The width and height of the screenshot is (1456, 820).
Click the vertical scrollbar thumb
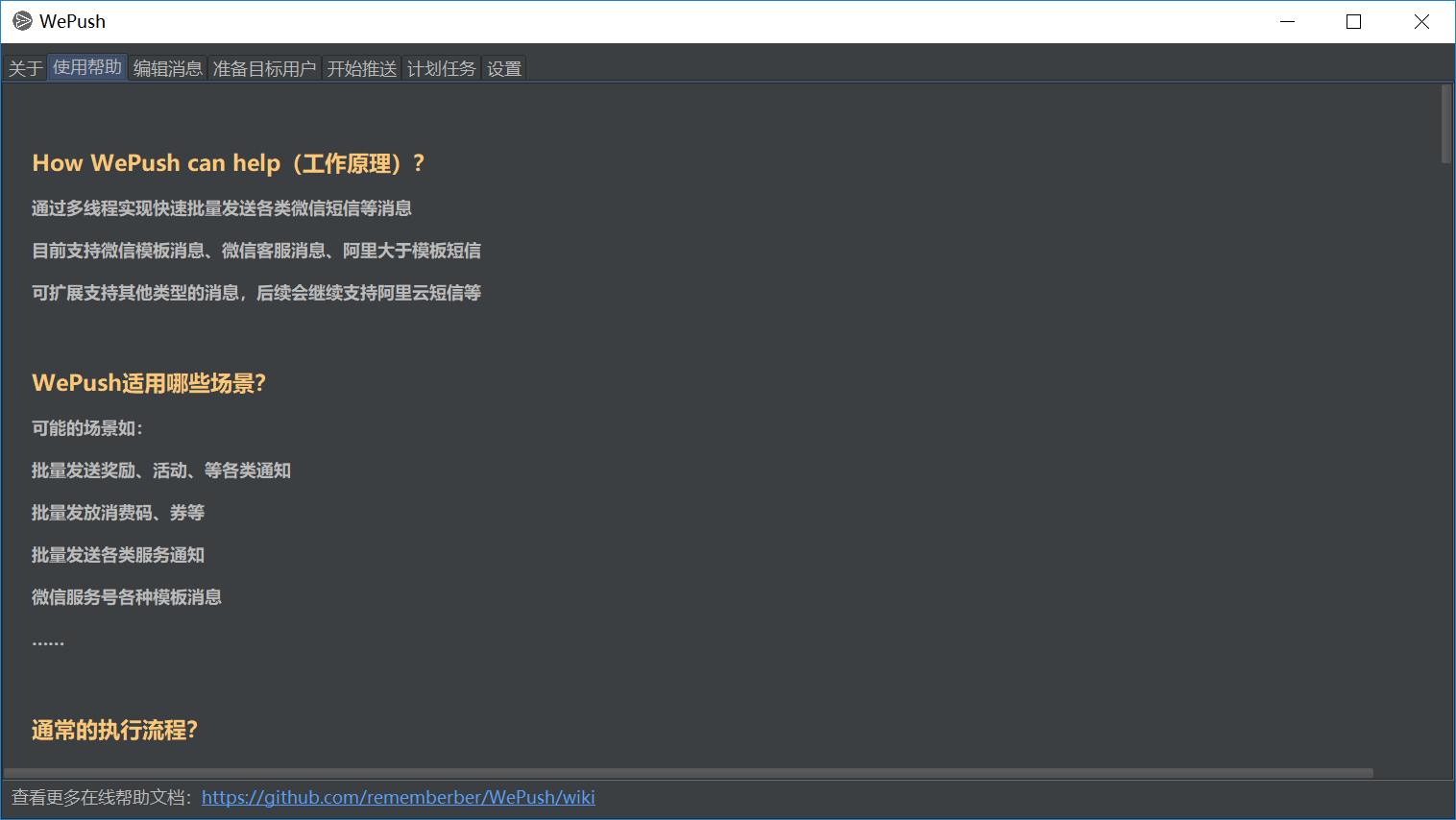1446,124
